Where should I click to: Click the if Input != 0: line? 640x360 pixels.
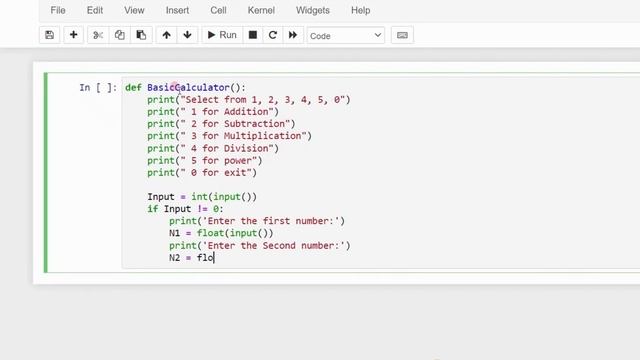(186, 209)
